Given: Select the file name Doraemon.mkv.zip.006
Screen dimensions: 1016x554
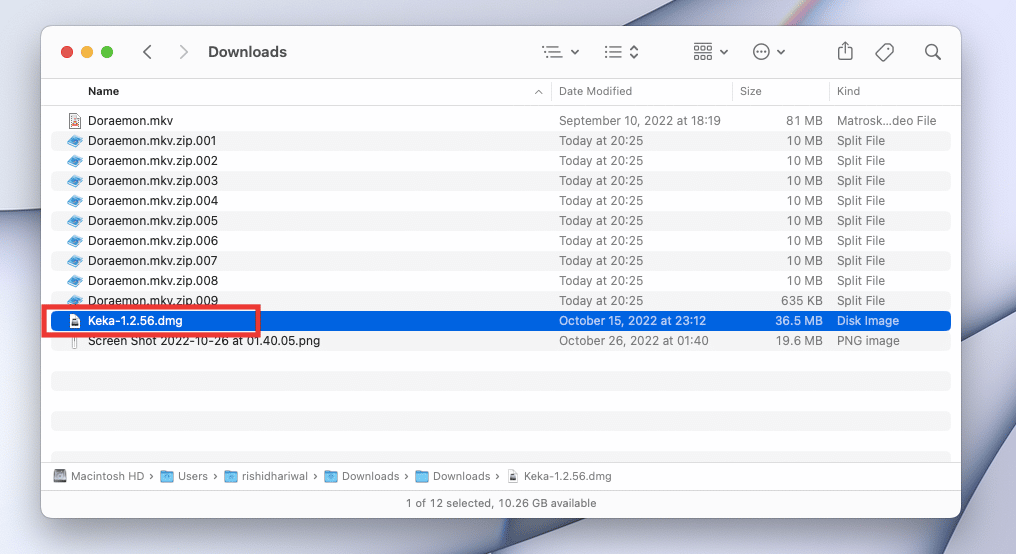Looking at the screenshot, I should click(x=153, y=241).
